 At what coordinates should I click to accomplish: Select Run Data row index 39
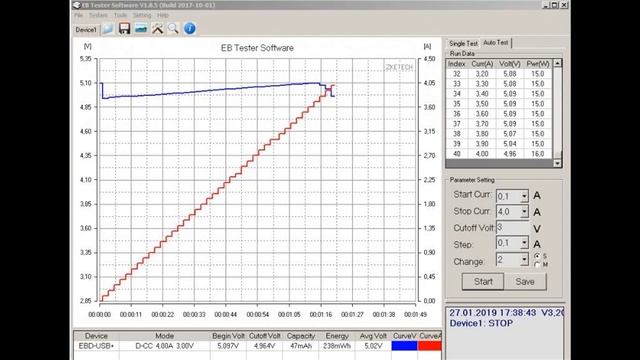coord(499,144)
